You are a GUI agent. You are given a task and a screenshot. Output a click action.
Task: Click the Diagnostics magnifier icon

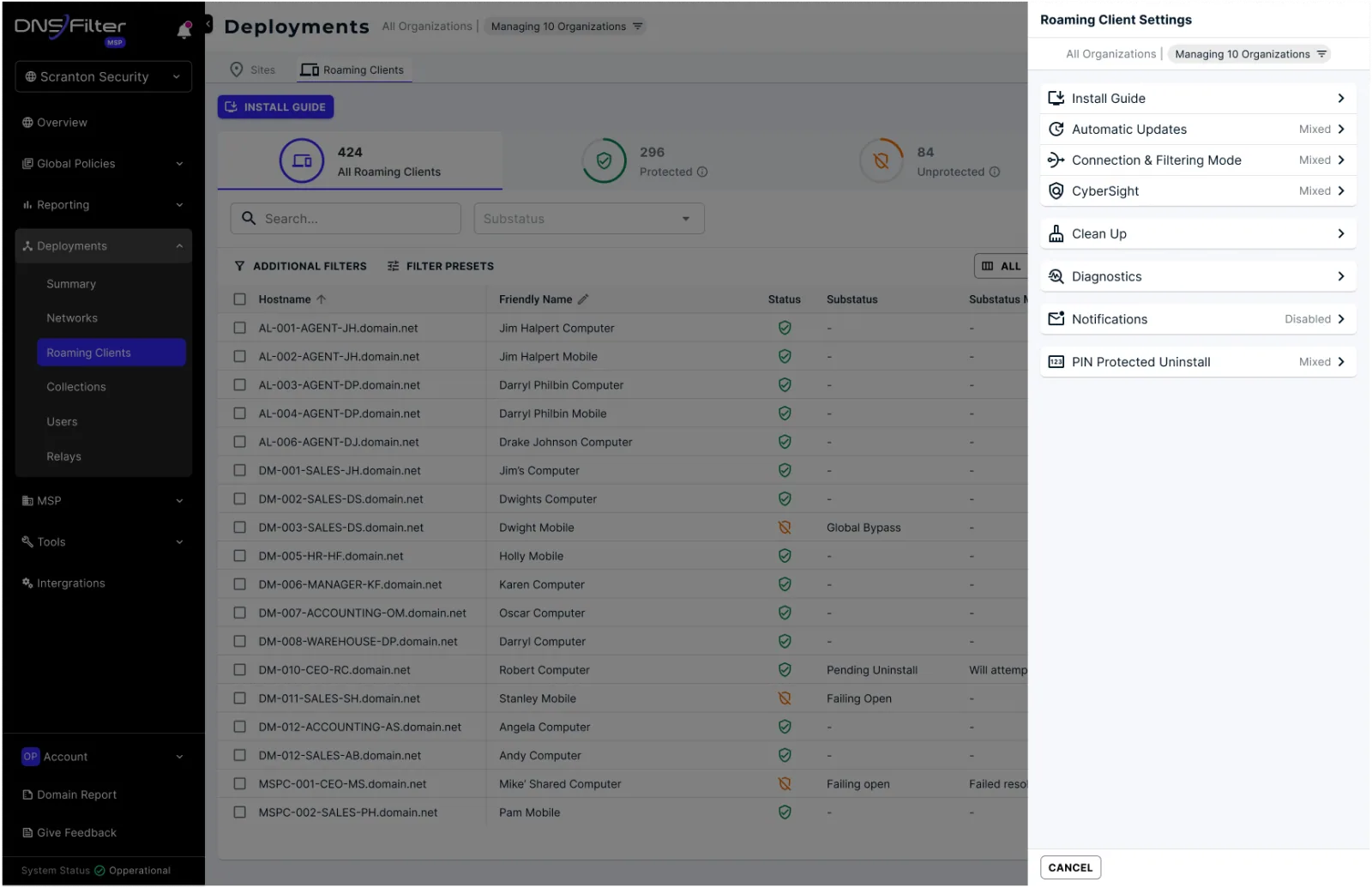tap(1056, 277)
